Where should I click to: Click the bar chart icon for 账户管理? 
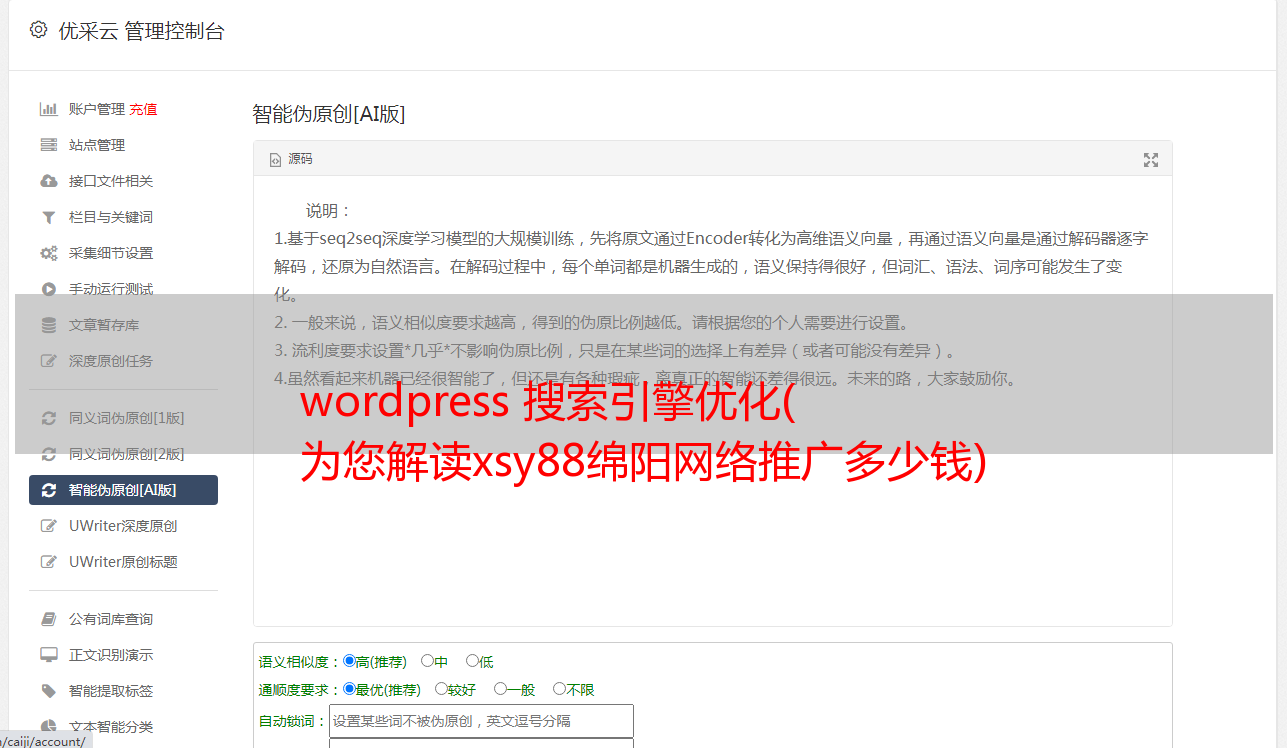click(48, 109)
